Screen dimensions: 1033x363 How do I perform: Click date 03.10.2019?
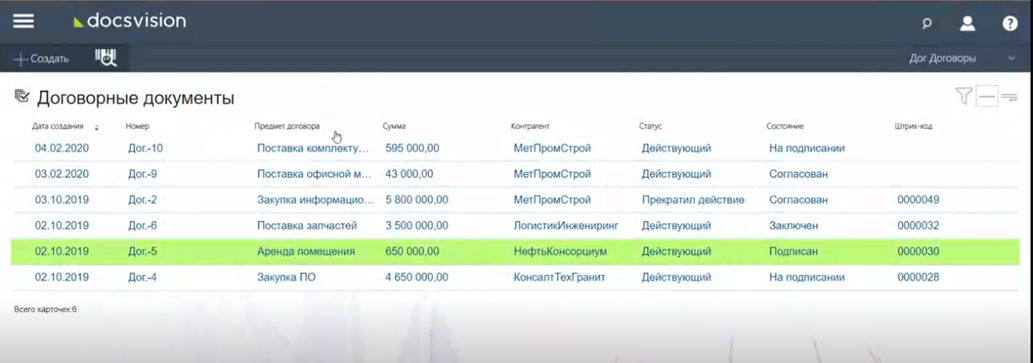click(61, 200)
